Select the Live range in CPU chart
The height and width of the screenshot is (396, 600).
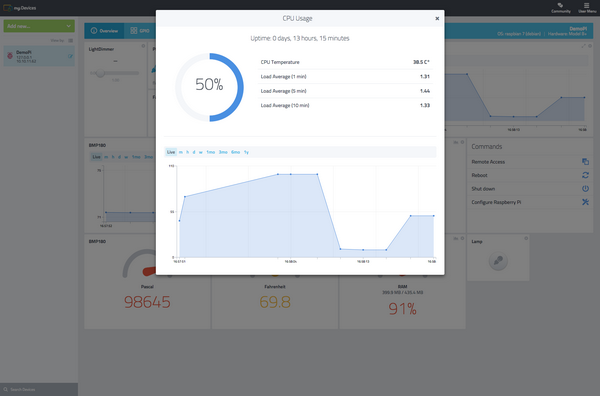(x=171, y=152)
